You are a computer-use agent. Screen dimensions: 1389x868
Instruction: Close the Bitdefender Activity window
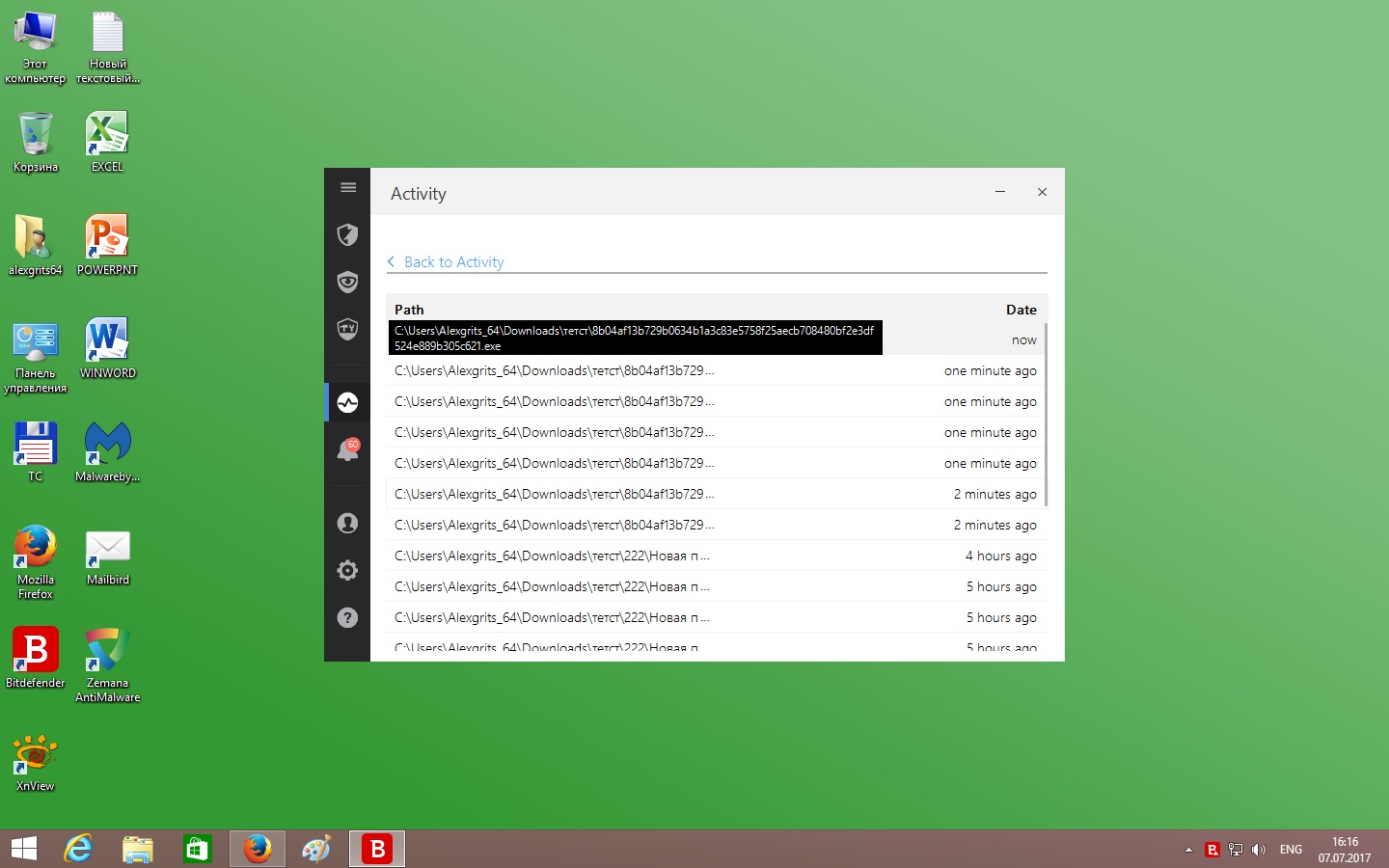[x=1042, y=192]
